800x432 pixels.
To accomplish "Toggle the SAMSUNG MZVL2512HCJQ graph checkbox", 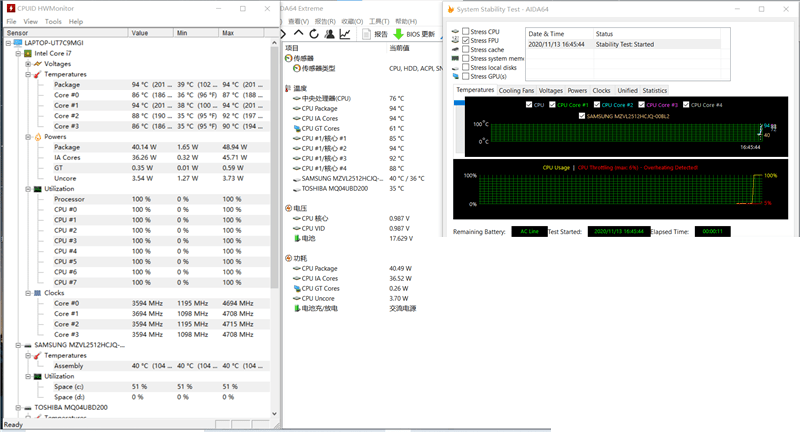I will coord(582,116).
